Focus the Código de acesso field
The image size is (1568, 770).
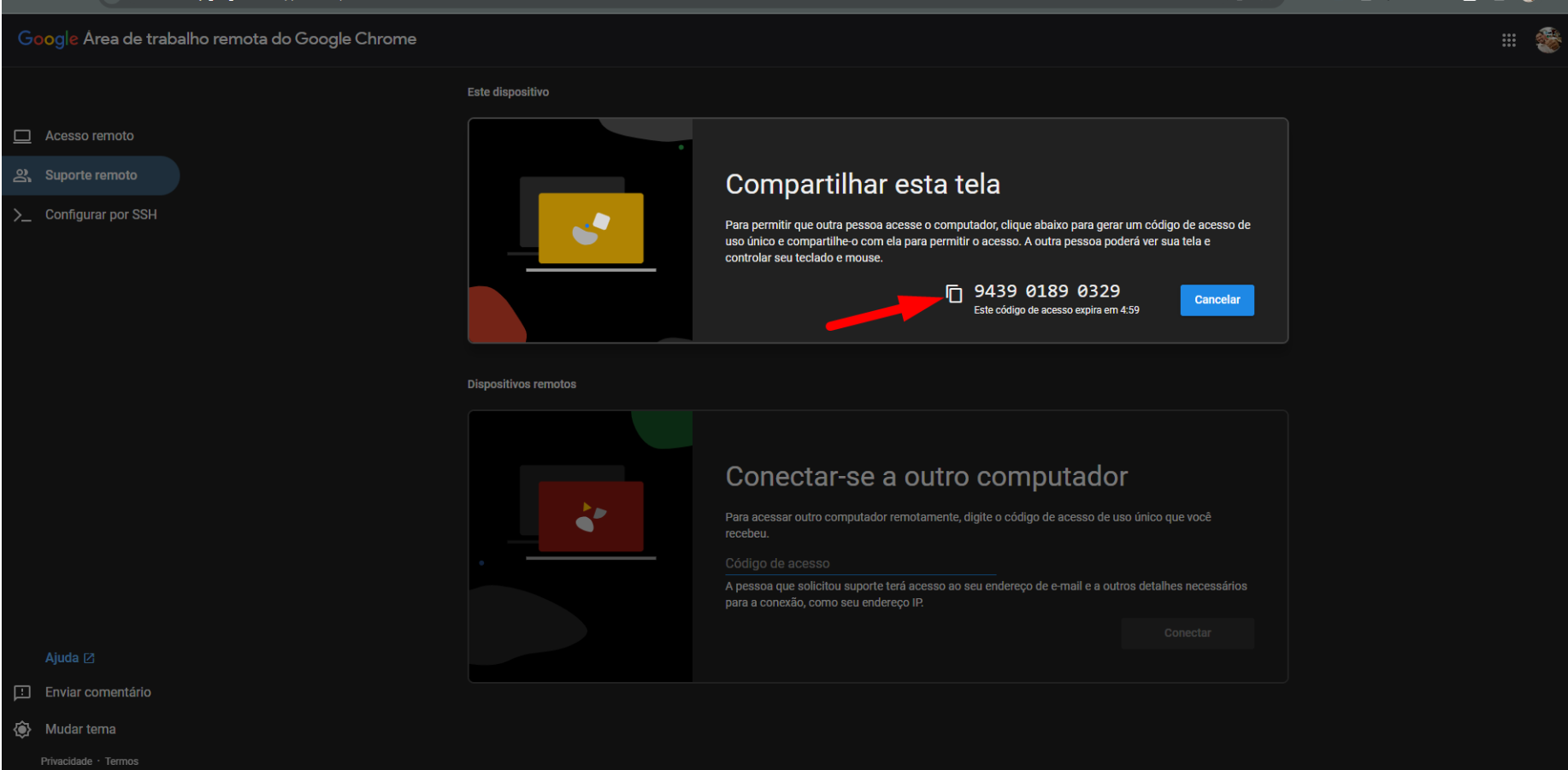[860, 564]
